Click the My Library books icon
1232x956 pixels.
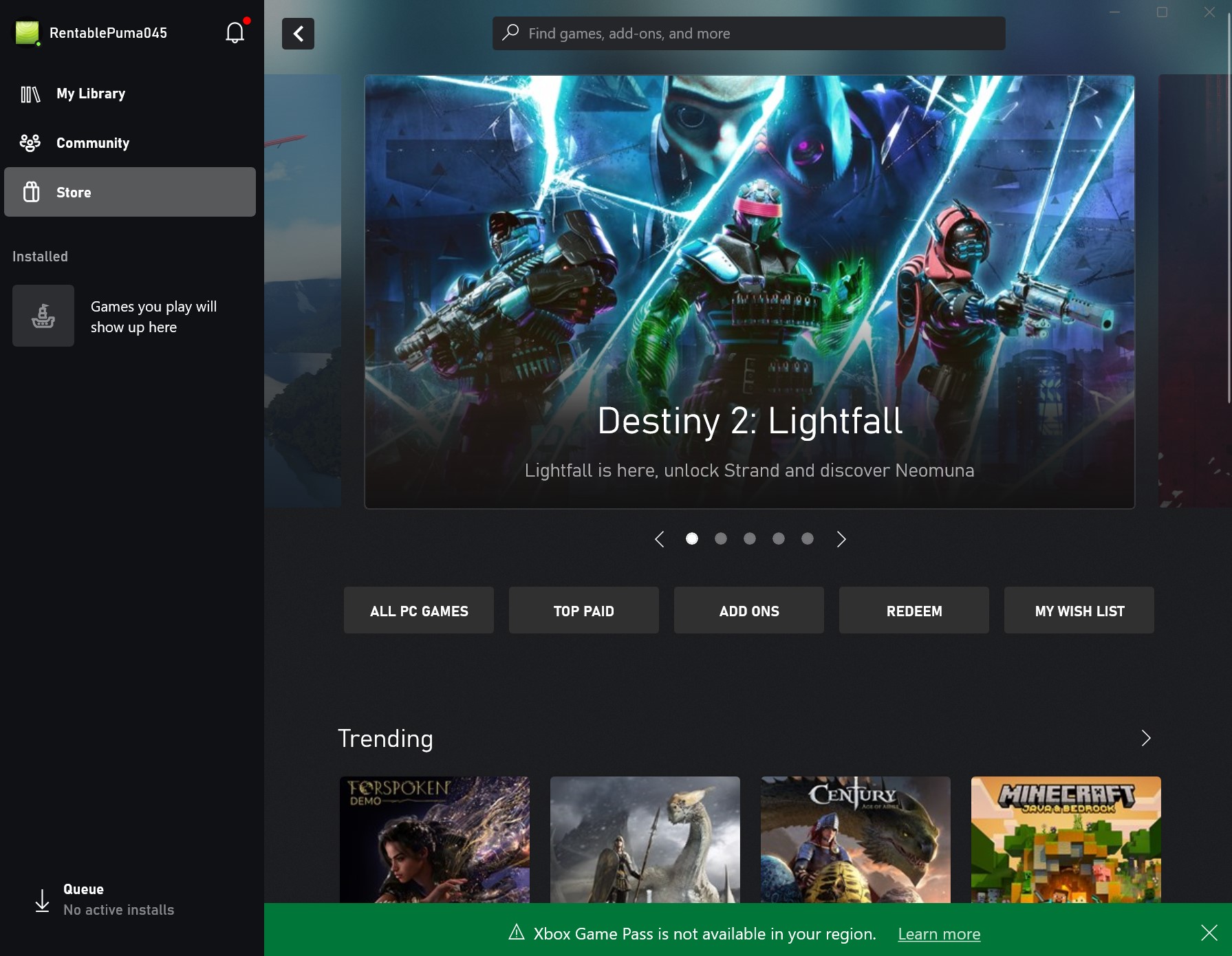click(x=30, y=94)
